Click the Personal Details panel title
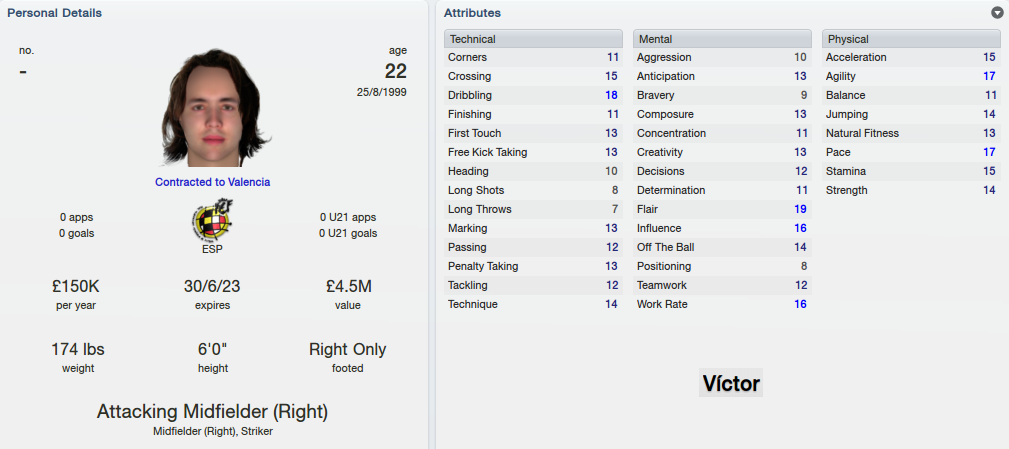1009x449 pixels. pyautogui.click(x=54, y=13)
